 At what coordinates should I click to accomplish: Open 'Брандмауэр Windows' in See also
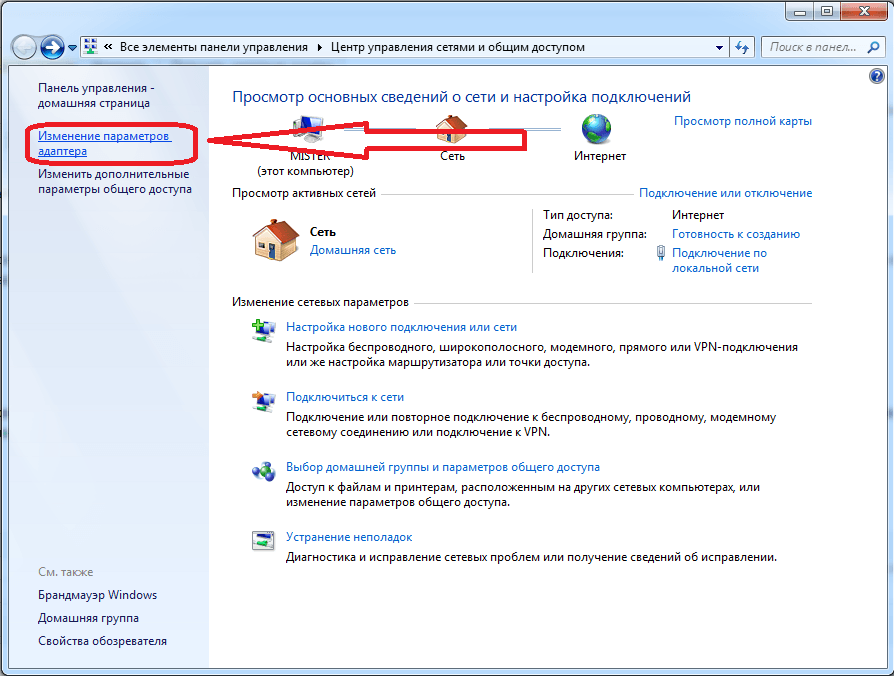click(97, 594)
